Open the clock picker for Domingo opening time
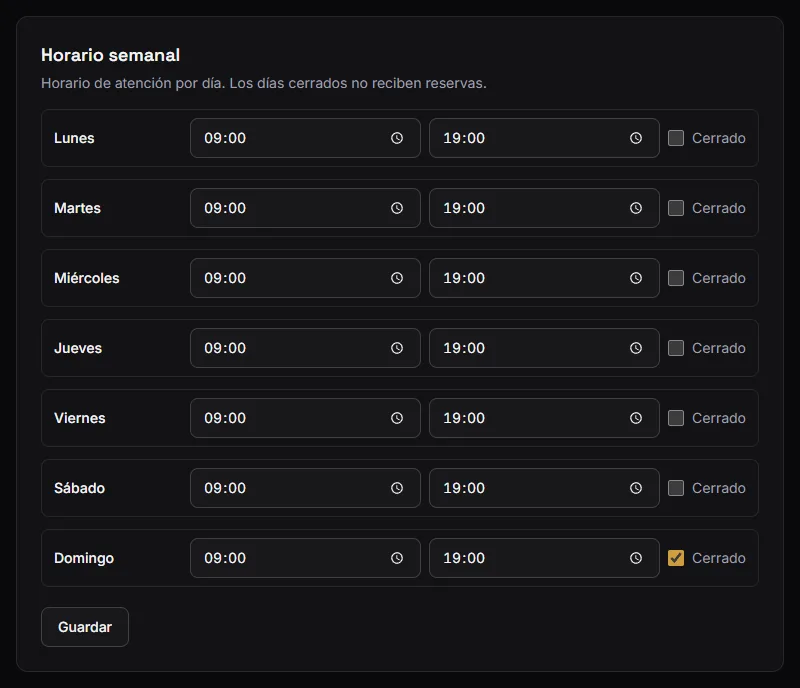800x688 pixels. tap(397, 558)
